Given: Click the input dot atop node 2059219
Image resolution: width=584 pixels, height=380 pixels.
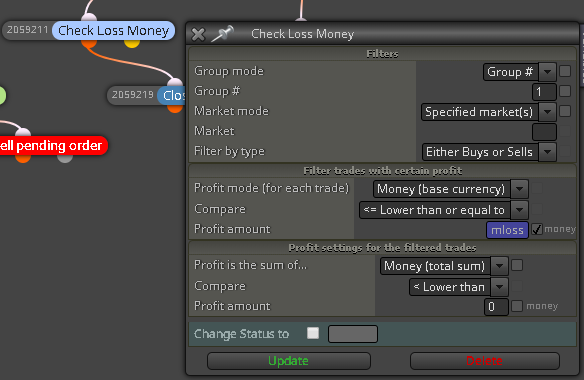Looking at the screenshot, I should click(x=175, y=83).
